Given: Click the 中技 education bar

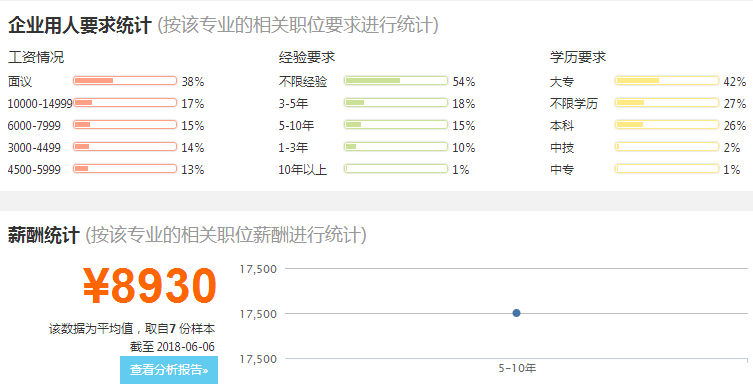Looking at the screenshot, I should point(667,146).
